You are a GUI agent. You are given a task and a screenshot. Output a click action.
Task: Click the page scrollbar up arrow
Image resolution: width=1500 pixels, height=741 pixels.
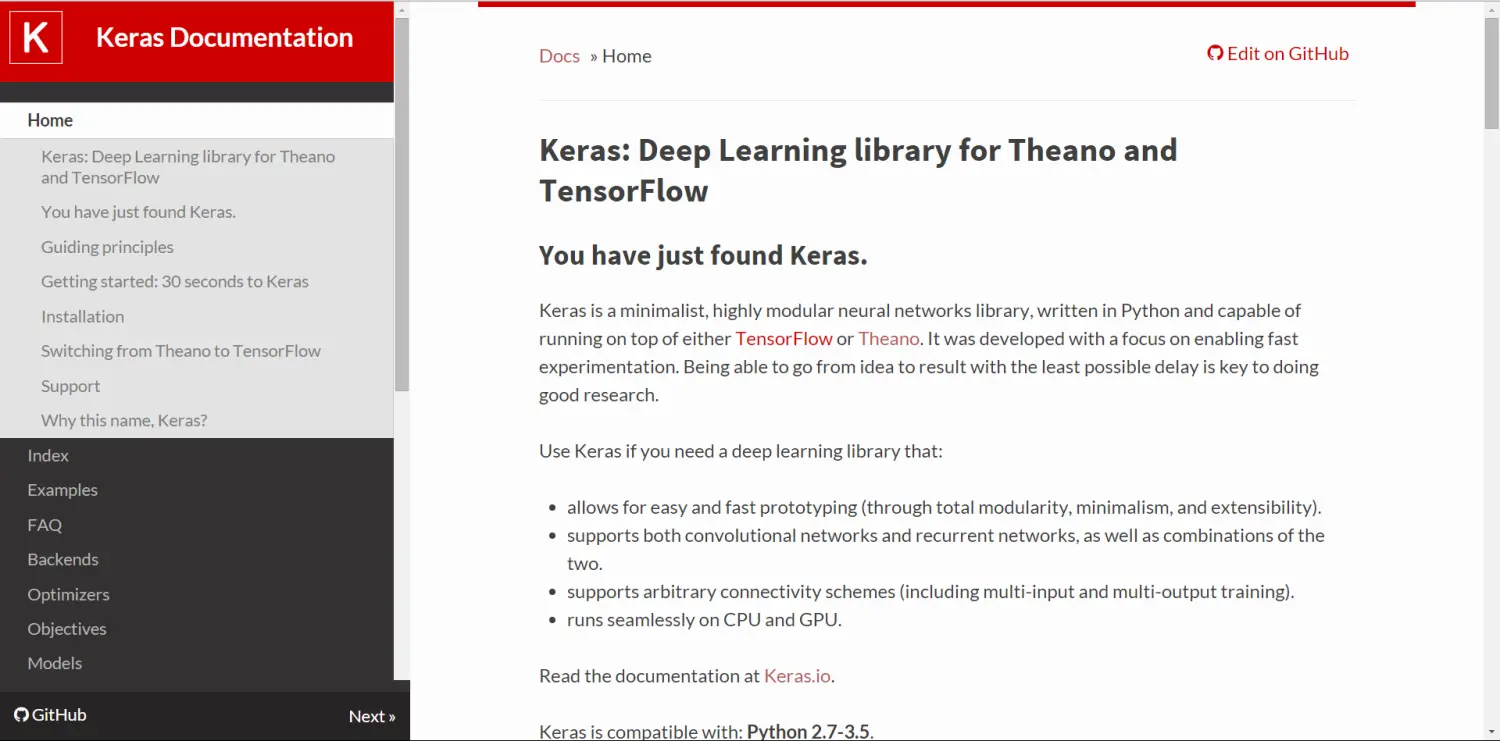pos(1492,9)
